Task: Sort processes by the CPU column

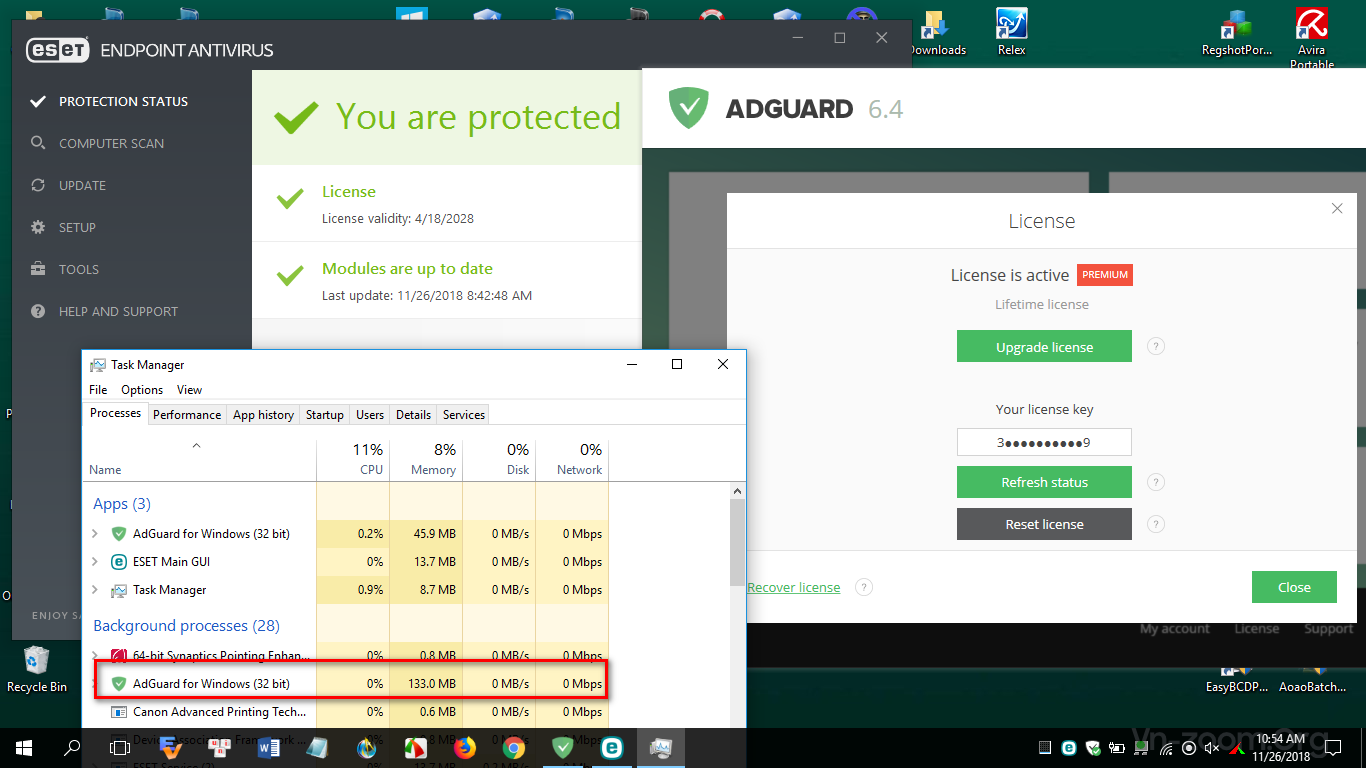Action: [353, 459]
